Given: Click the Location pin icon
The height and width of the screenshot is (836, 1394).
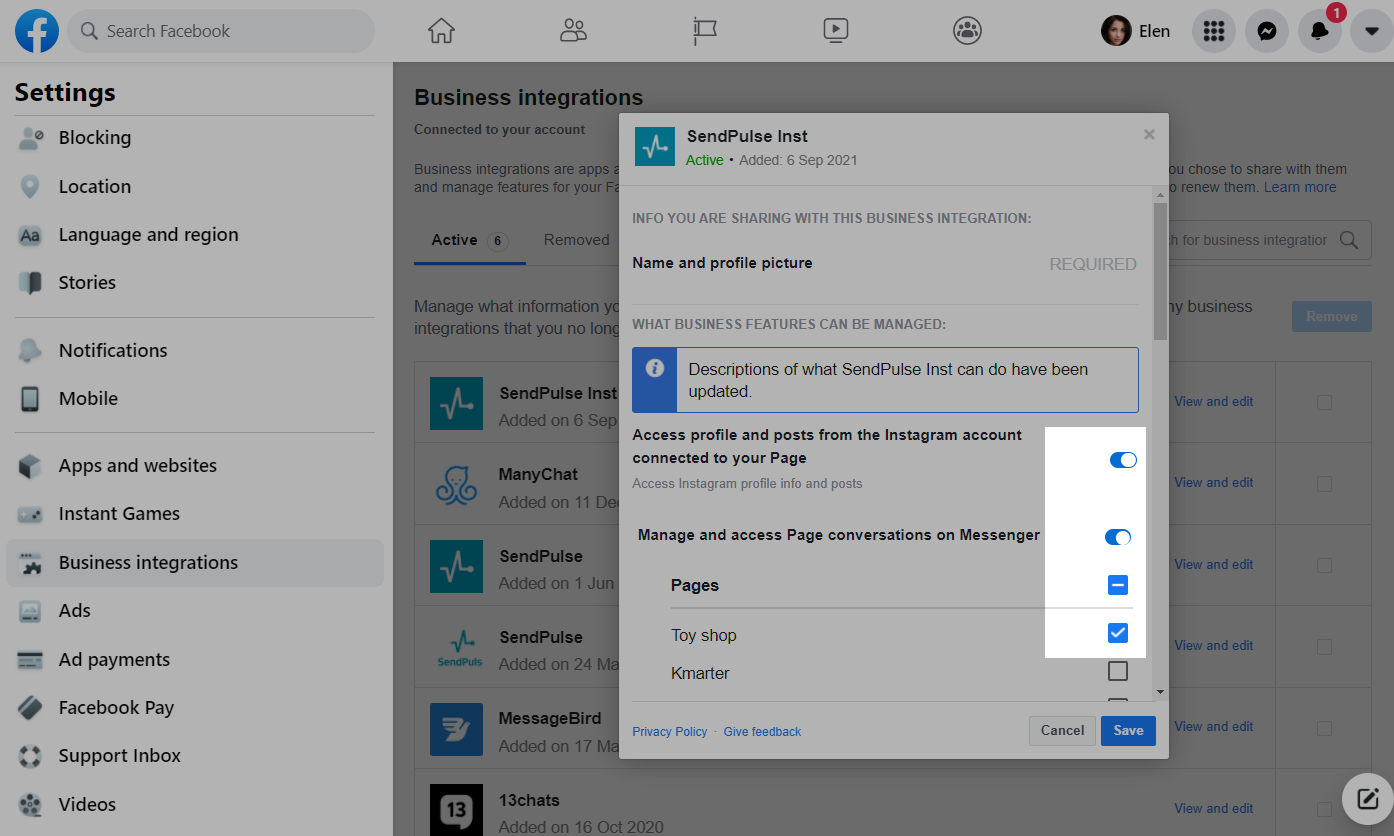Looking at the screenshot, I should click(x=30, y=186).
